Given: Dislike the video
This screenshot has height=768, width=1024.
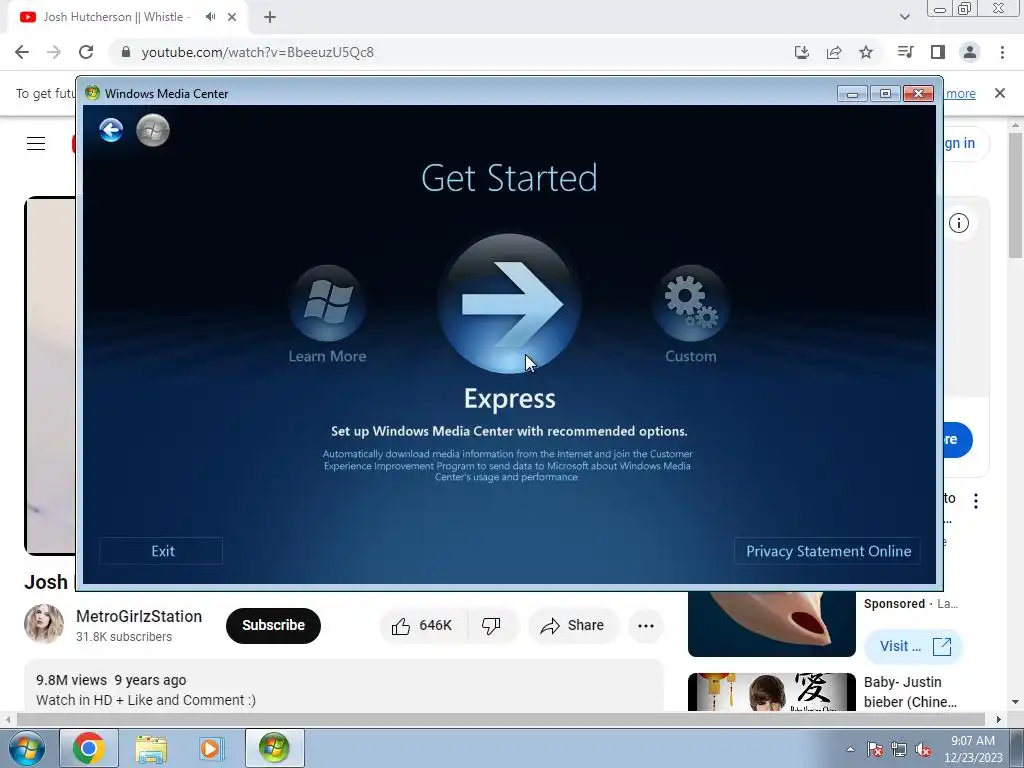Looking at the screenshot, I should coord(492,626).
